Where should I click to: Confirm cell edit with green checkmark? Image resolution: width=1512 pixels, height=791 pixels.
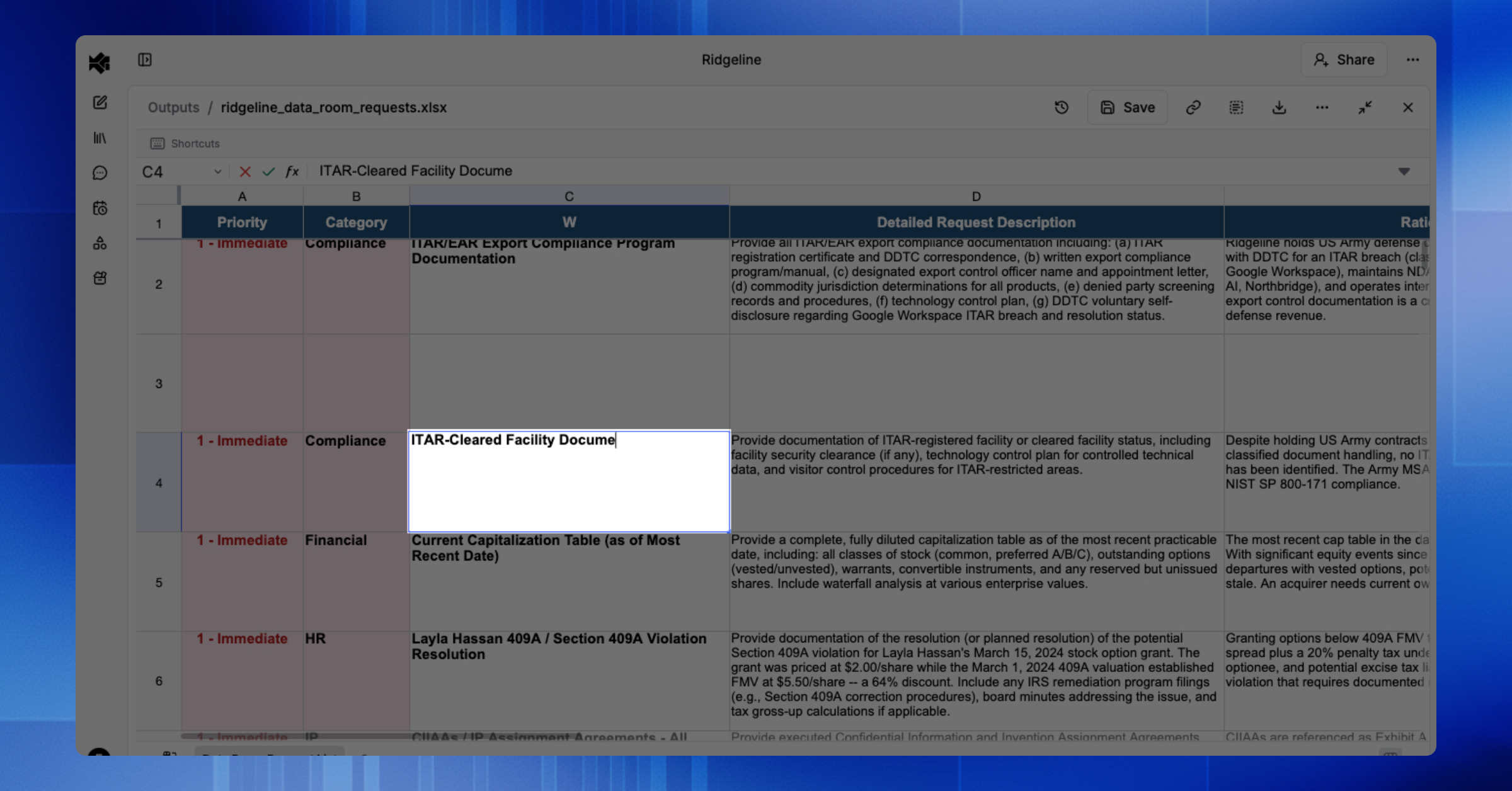[268, 171]
